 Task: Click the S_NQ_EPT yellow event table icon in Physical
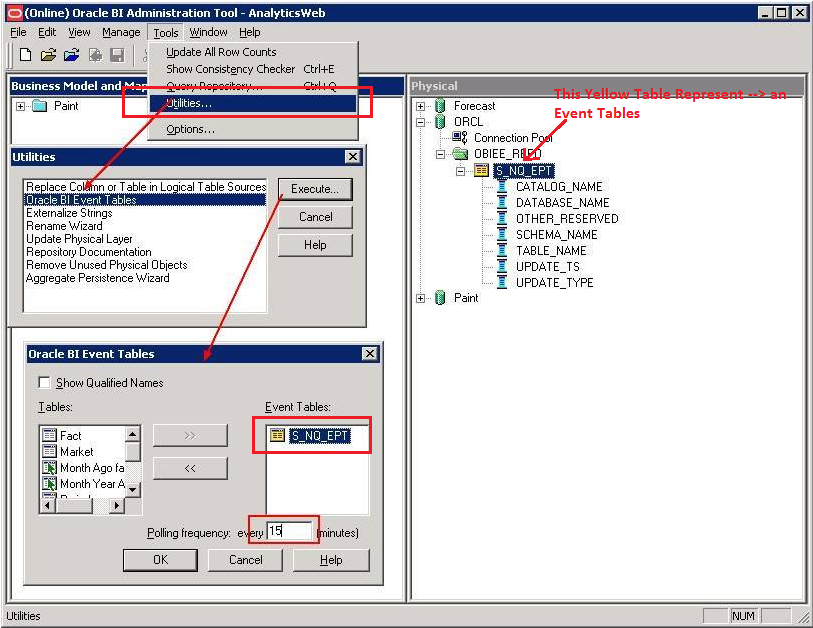click(x=481, y=170)
